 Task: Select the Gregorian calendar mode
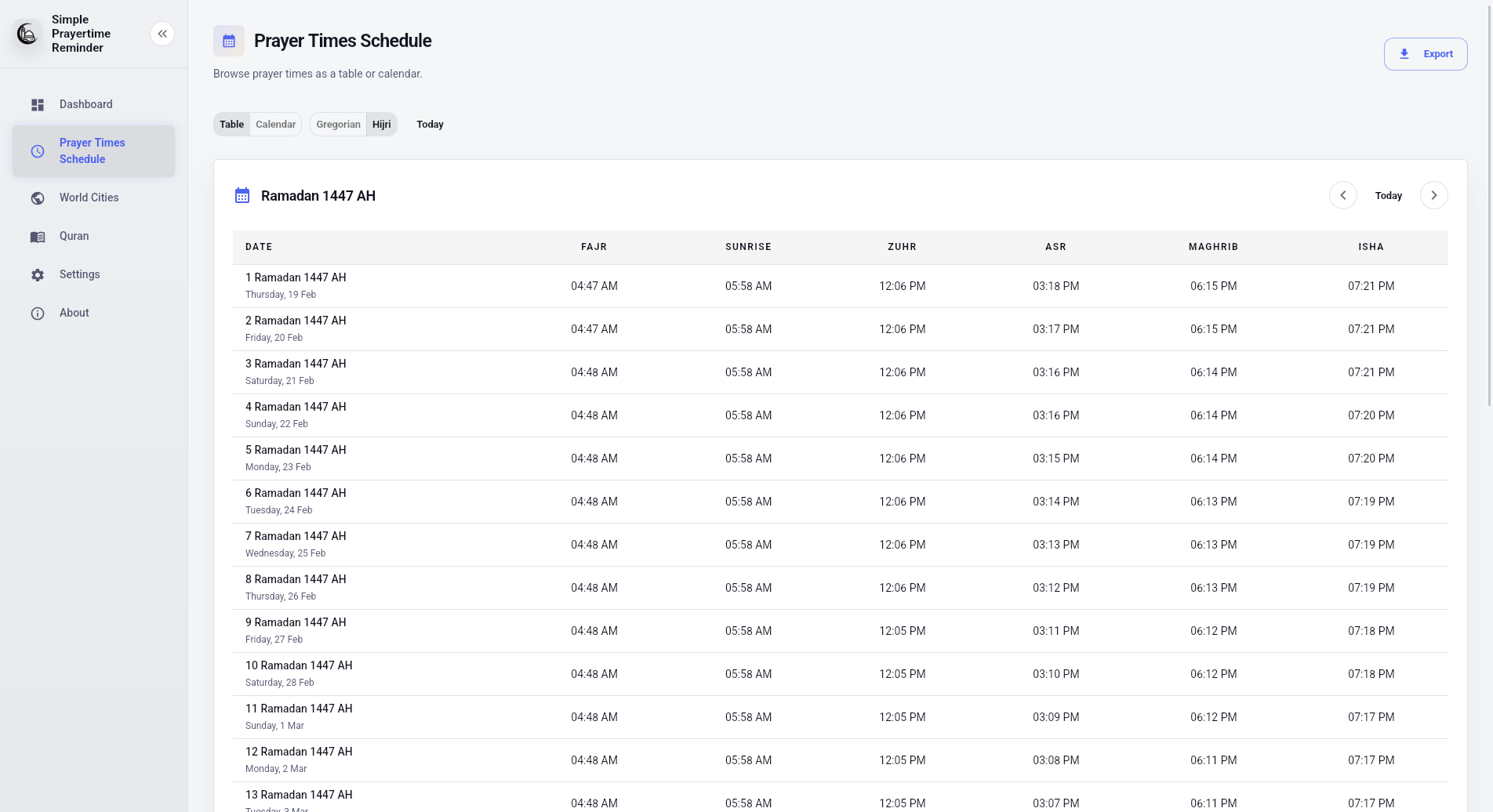coord(338,125)
